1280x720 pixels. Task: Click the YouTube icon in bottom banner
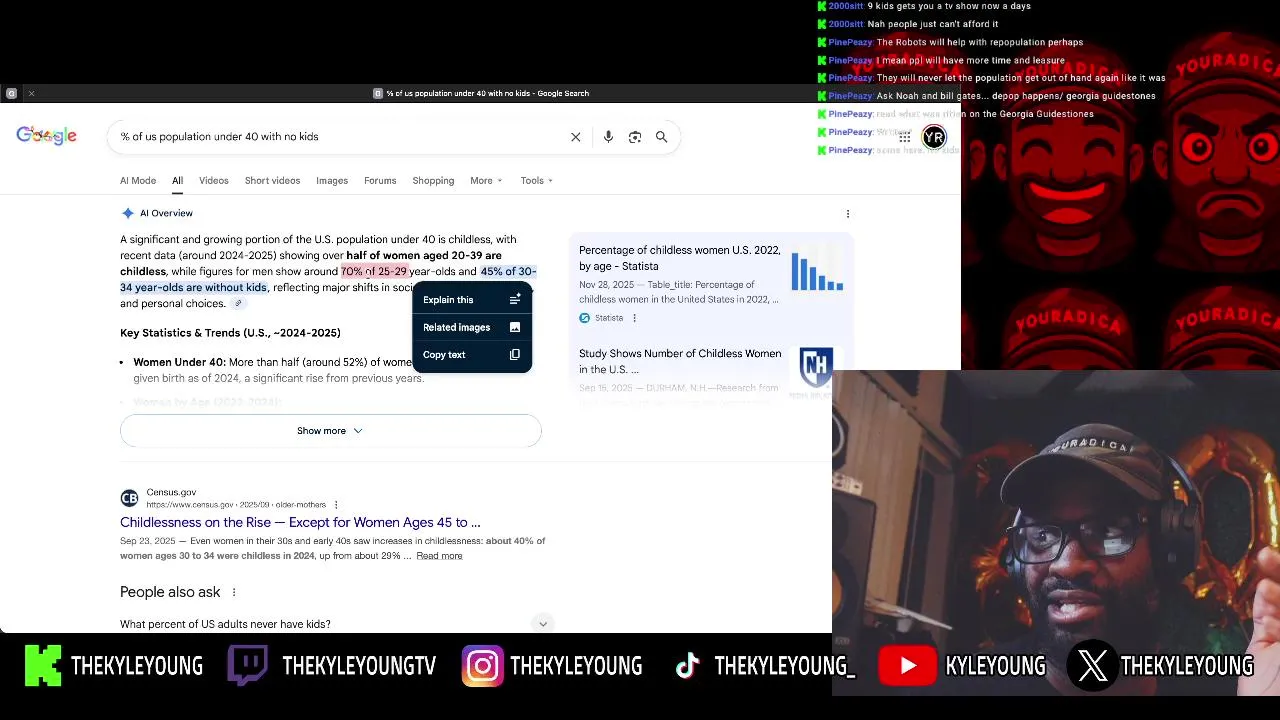(x=907, y=666)
